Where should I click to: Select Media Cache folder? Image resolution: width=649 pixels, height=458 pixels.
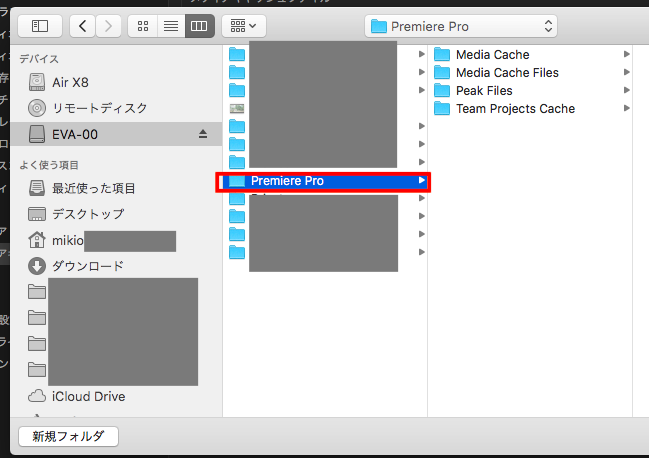pyautogui.click(x=532, y=55)
